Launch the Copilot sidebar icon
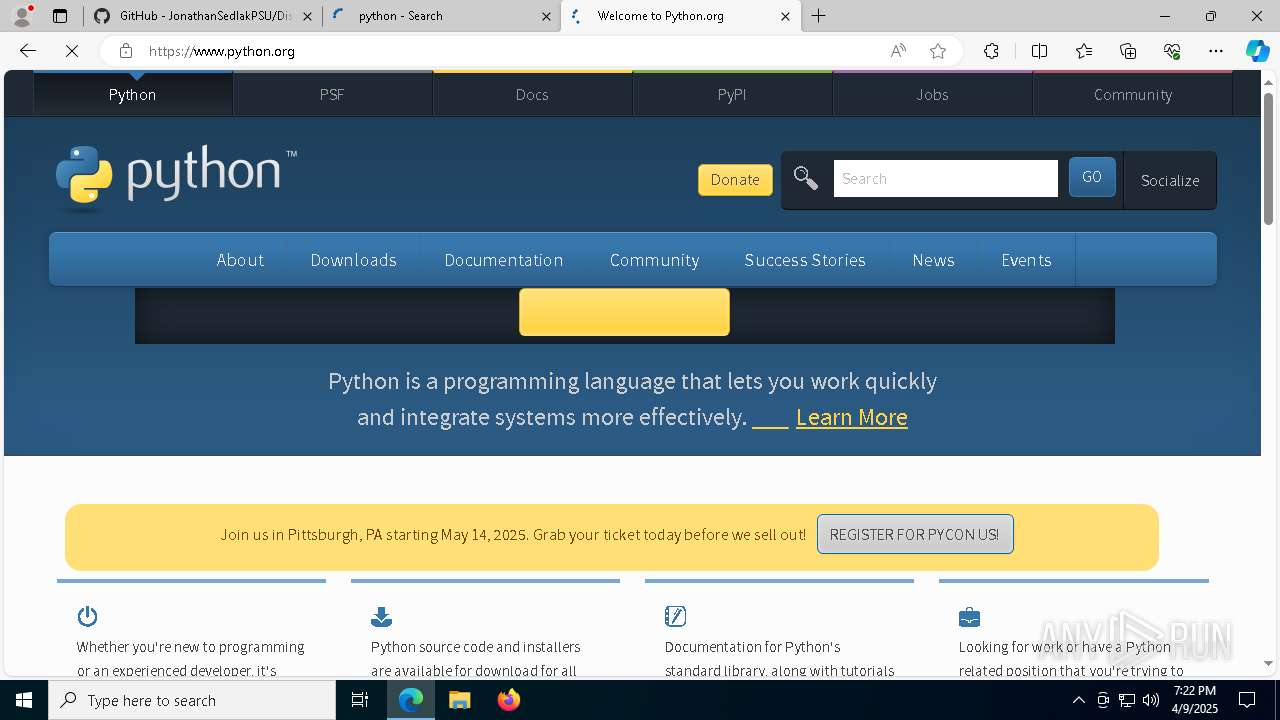Screen dimensions: 1280x720 pos(1257,51)
